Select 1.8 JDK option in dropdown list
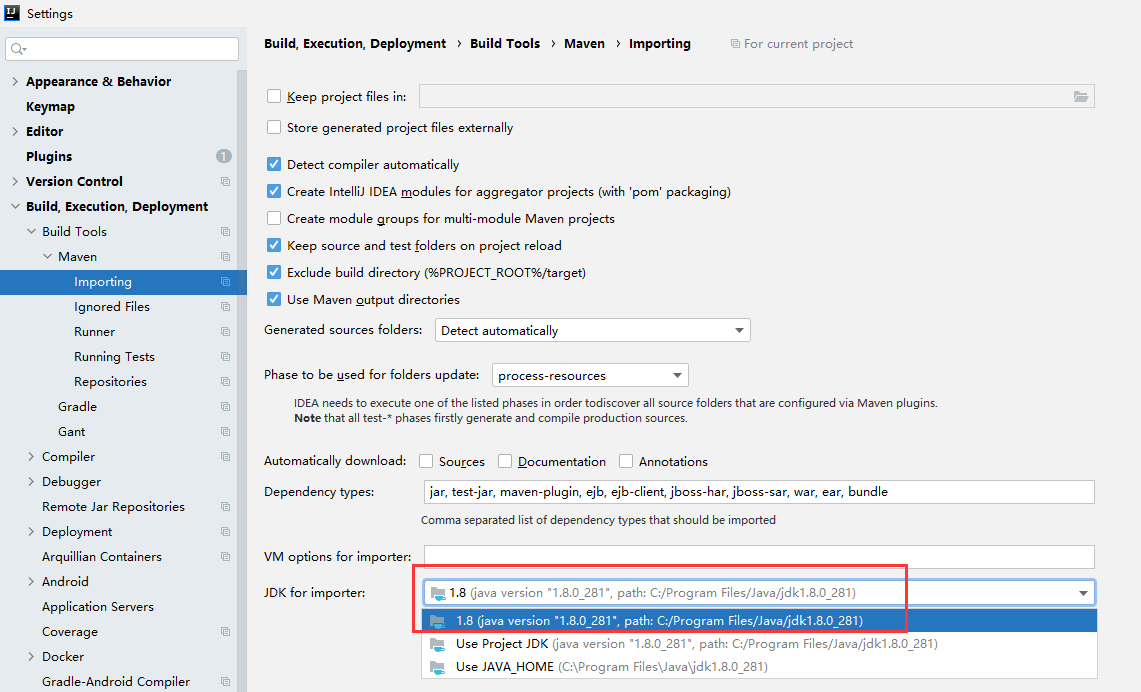 pyautogui.click(x=759, y=621)
